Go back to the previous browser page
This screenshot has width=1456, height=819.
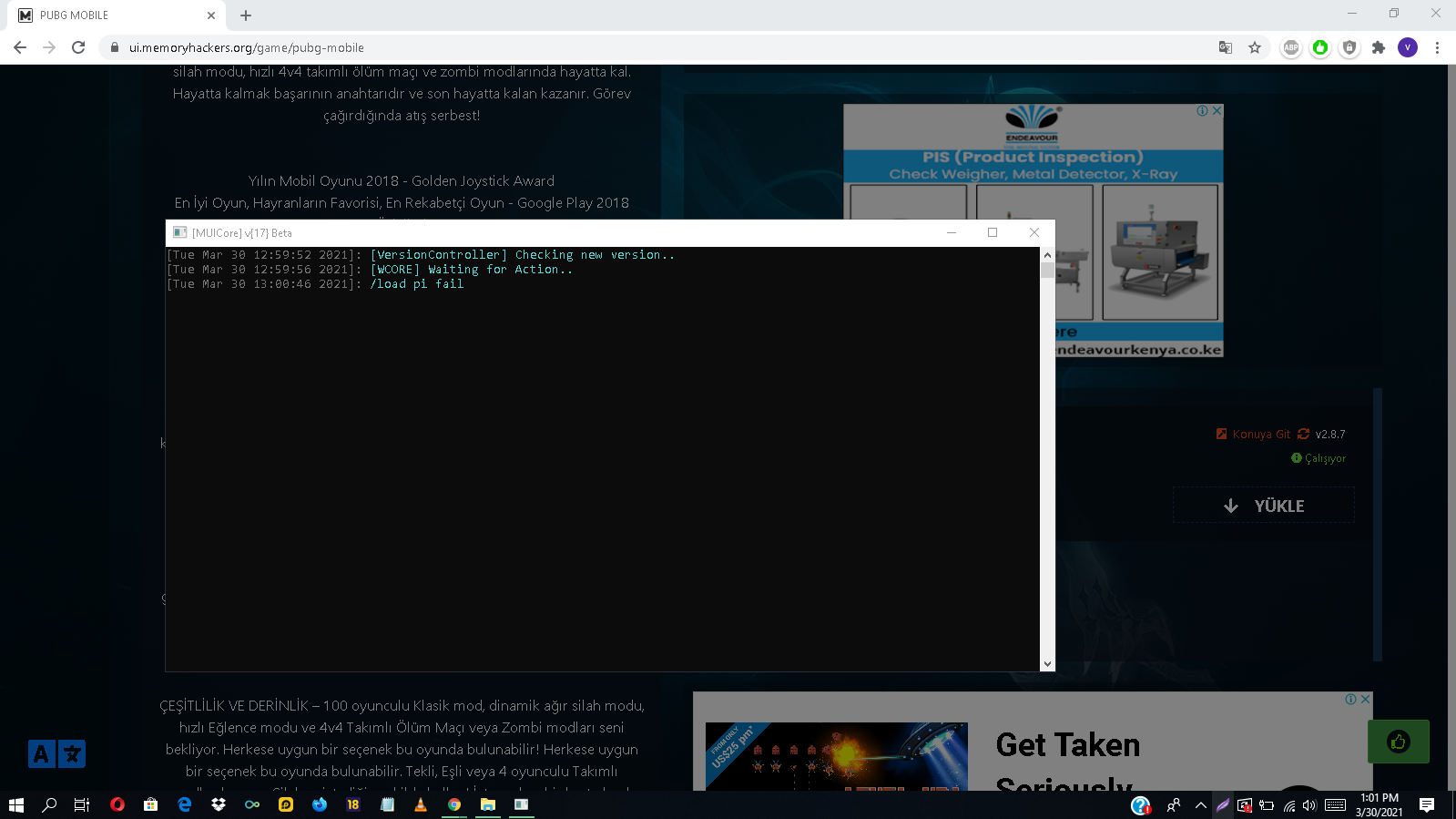(20, 47)
